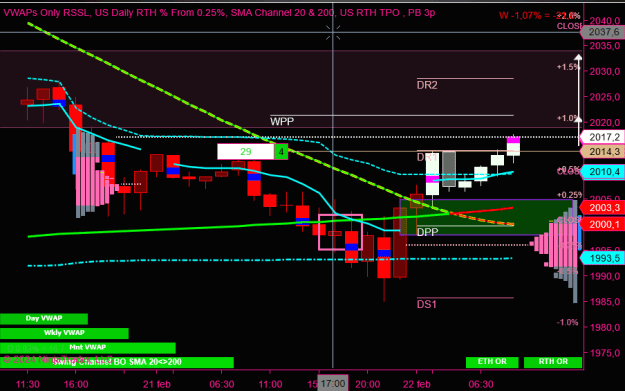Click the +1.5% level label

[x=568, y=67]
